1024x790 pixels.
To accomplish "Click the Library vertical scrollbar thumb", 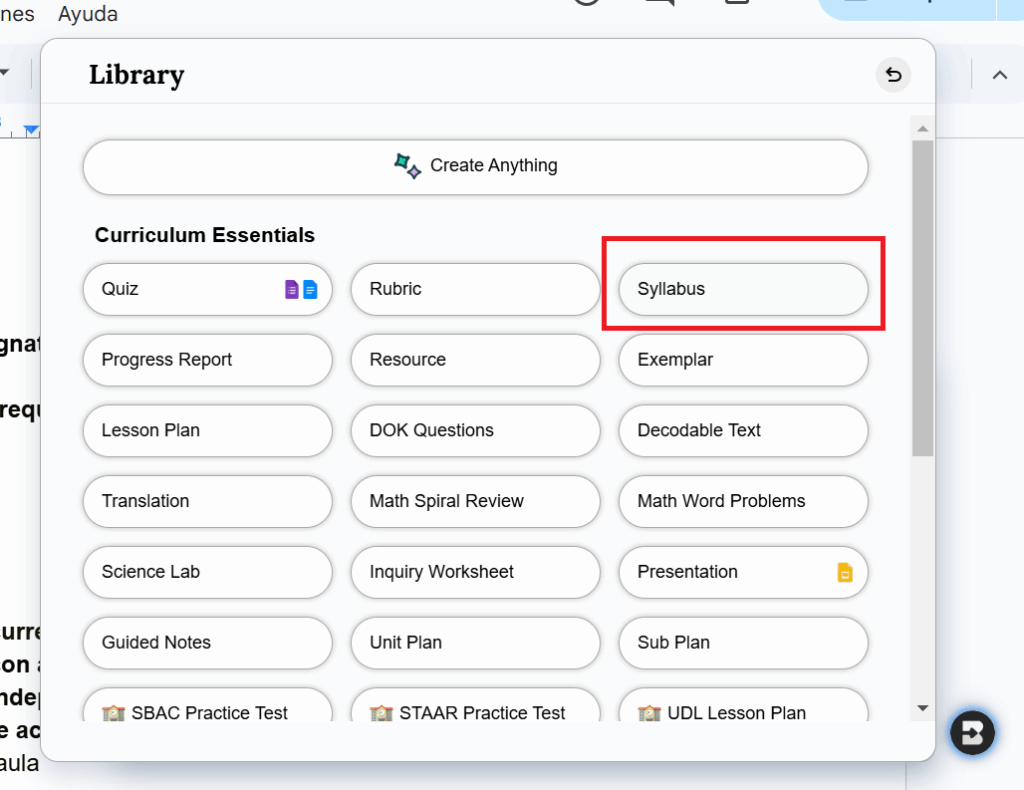I will (922, 300).
